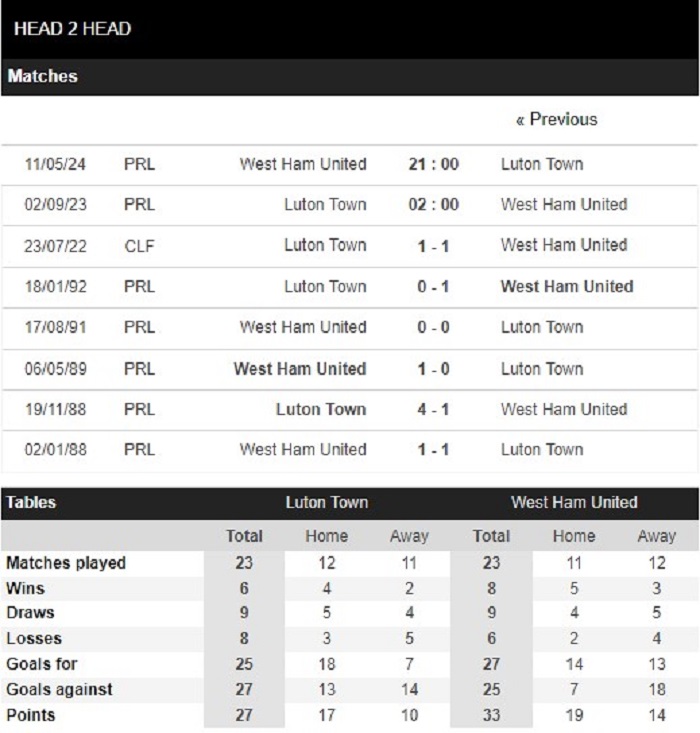The height and width of the screenshot is (733, 700).
Task: Select the Tables section header
Action: pos(31,503)
